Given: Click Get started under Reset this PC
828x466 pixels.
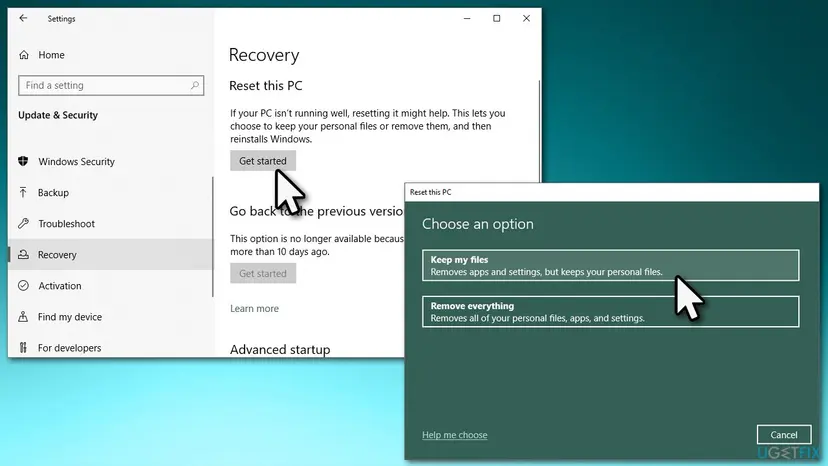Looking at the screenshot, I should point(262,161).
